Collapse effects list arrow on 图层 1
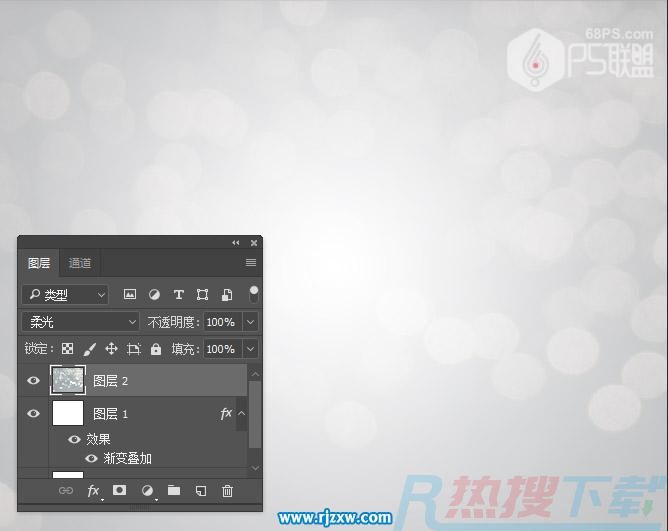Viewport: 668px width, 531px height. tap(242, 413)
